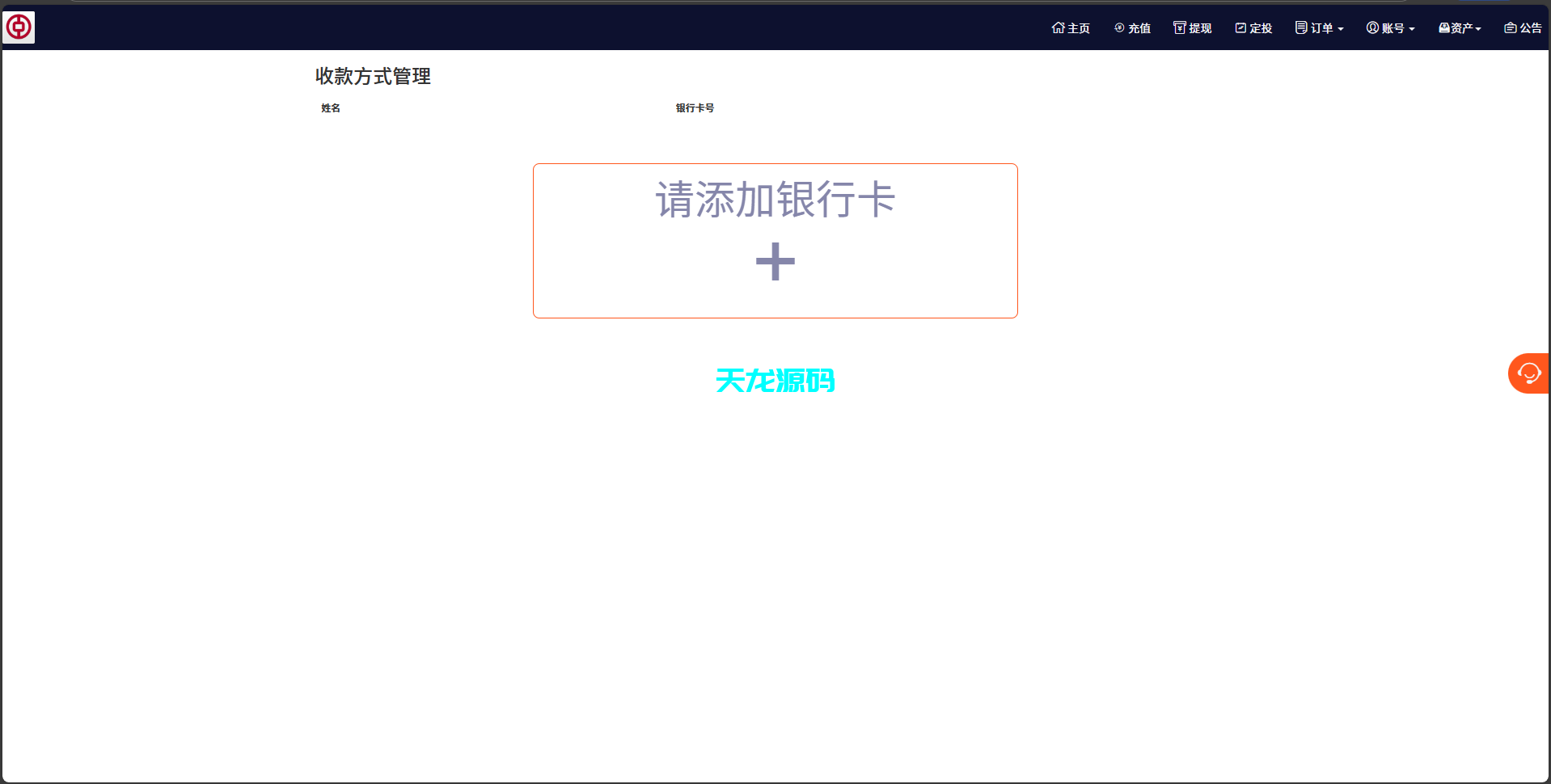The image size is (1551, 784).
Task: Click the plus sign to add a card
Action: tap(775, 260)
